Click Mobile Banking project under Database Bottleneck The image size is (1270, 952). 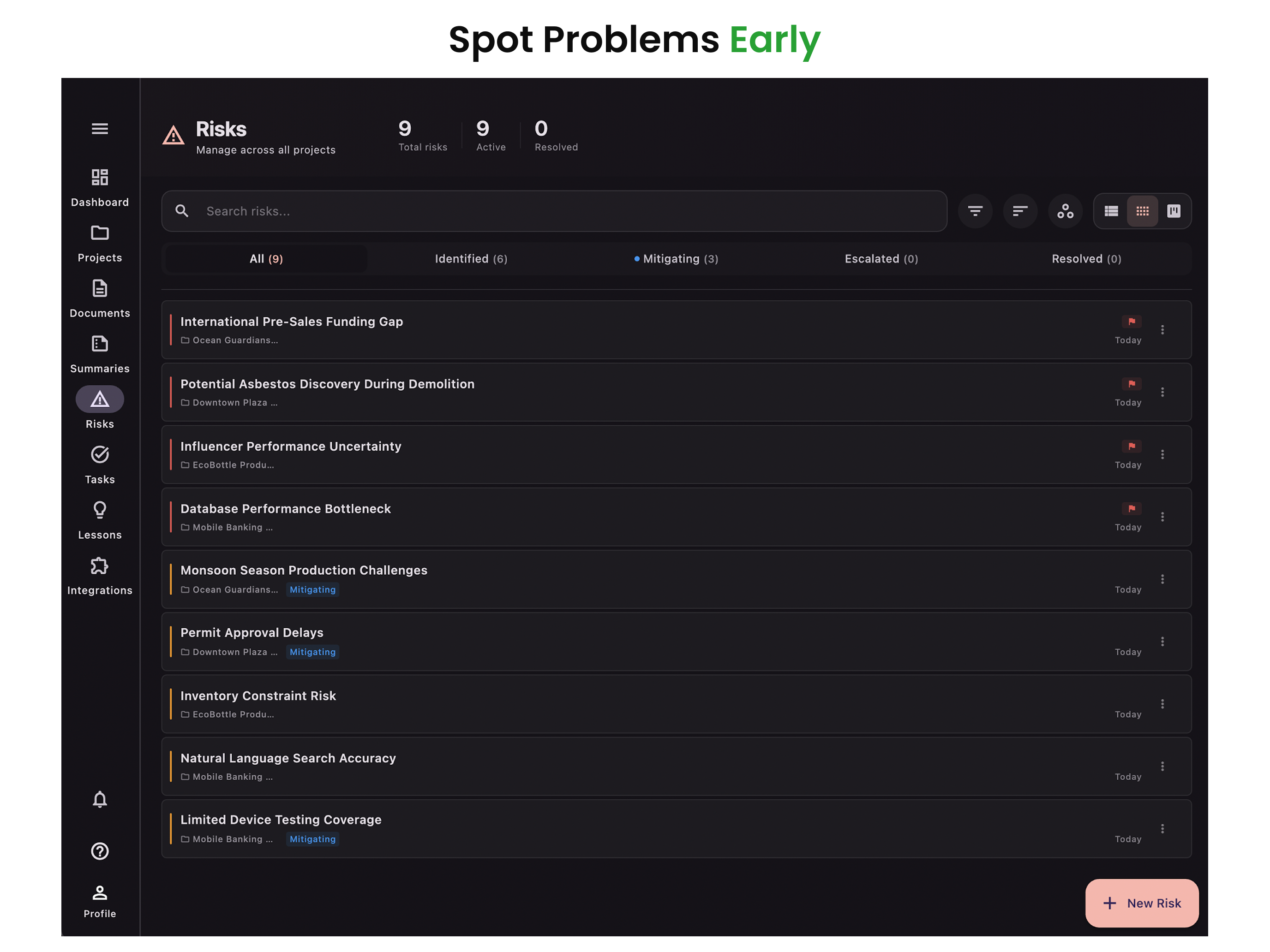click(x=227, y=527)
